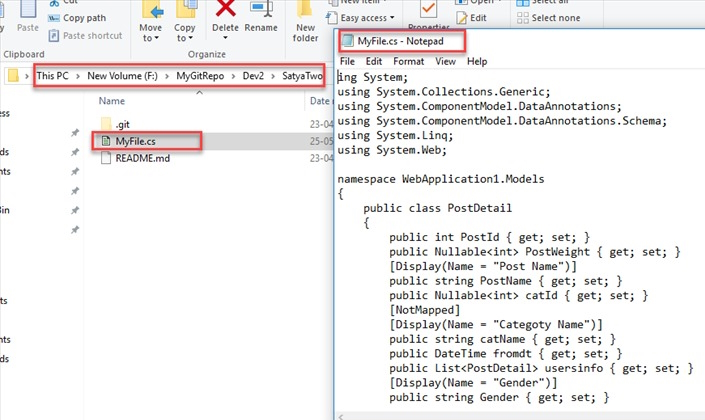This screenshot has height=420, width=705.
Task: Click the MyFile.cs file icon
Action: pyautogui.click(x=106, y=141)
